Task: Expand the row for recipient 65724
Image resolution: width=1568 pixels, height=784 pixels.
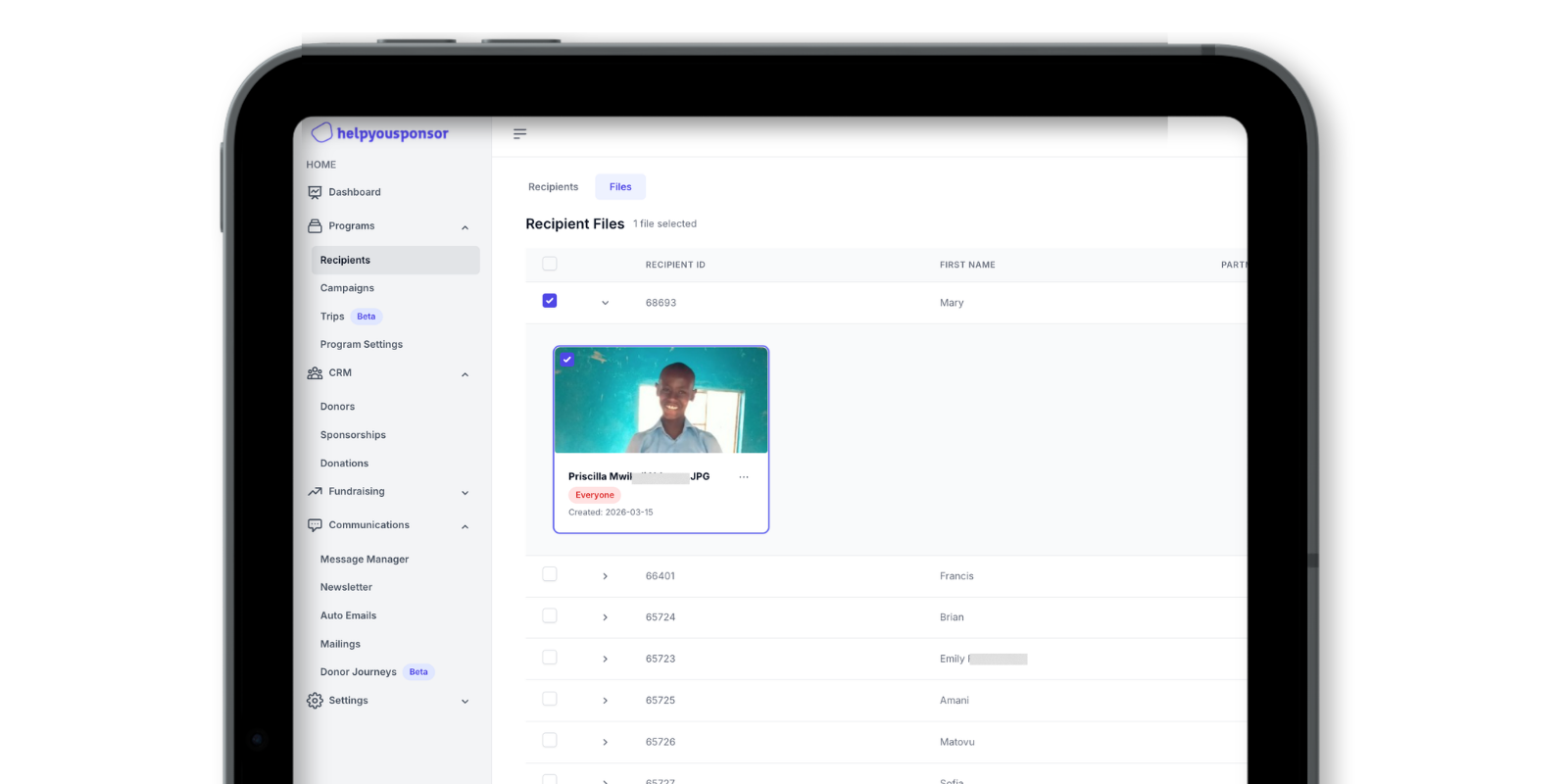Action: coord(605,617)
